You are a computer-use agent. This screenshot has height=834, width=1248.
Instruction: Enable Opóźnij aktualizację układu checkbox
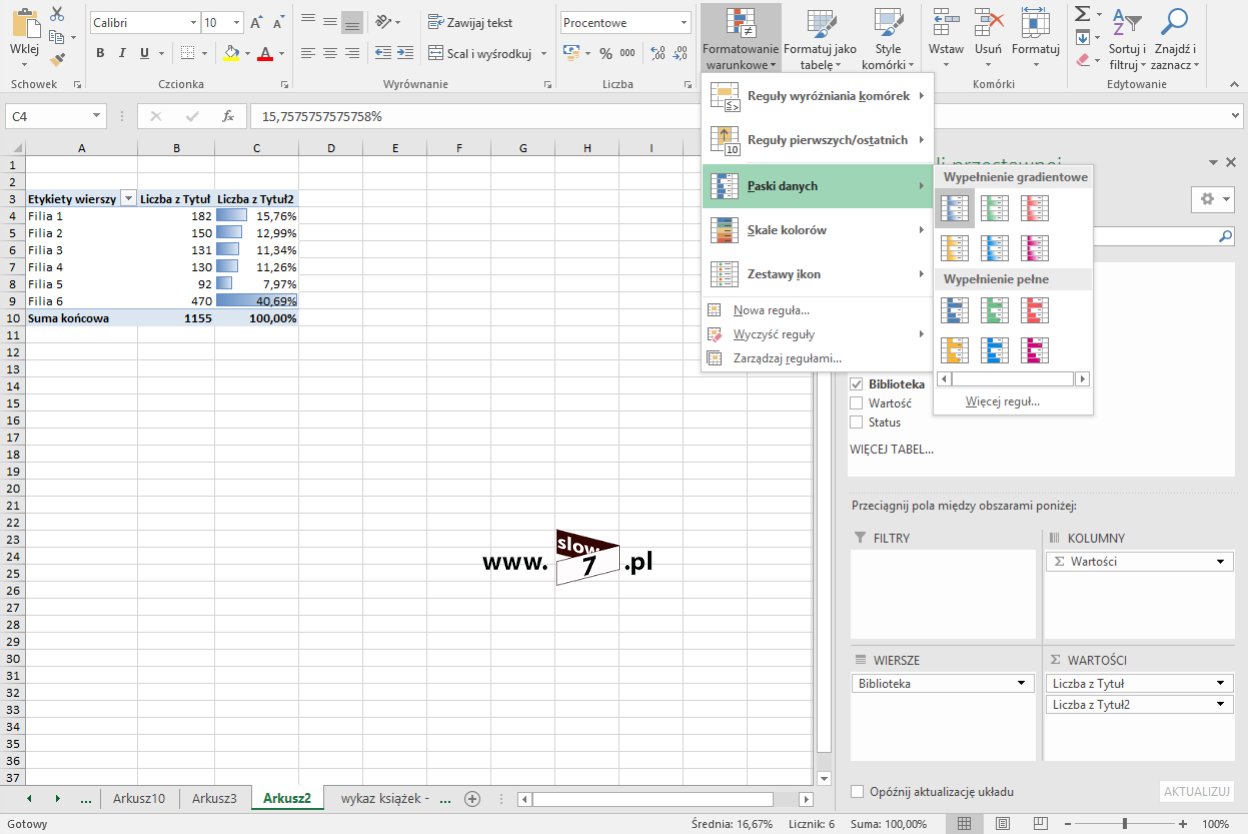[x=857, y=791]
